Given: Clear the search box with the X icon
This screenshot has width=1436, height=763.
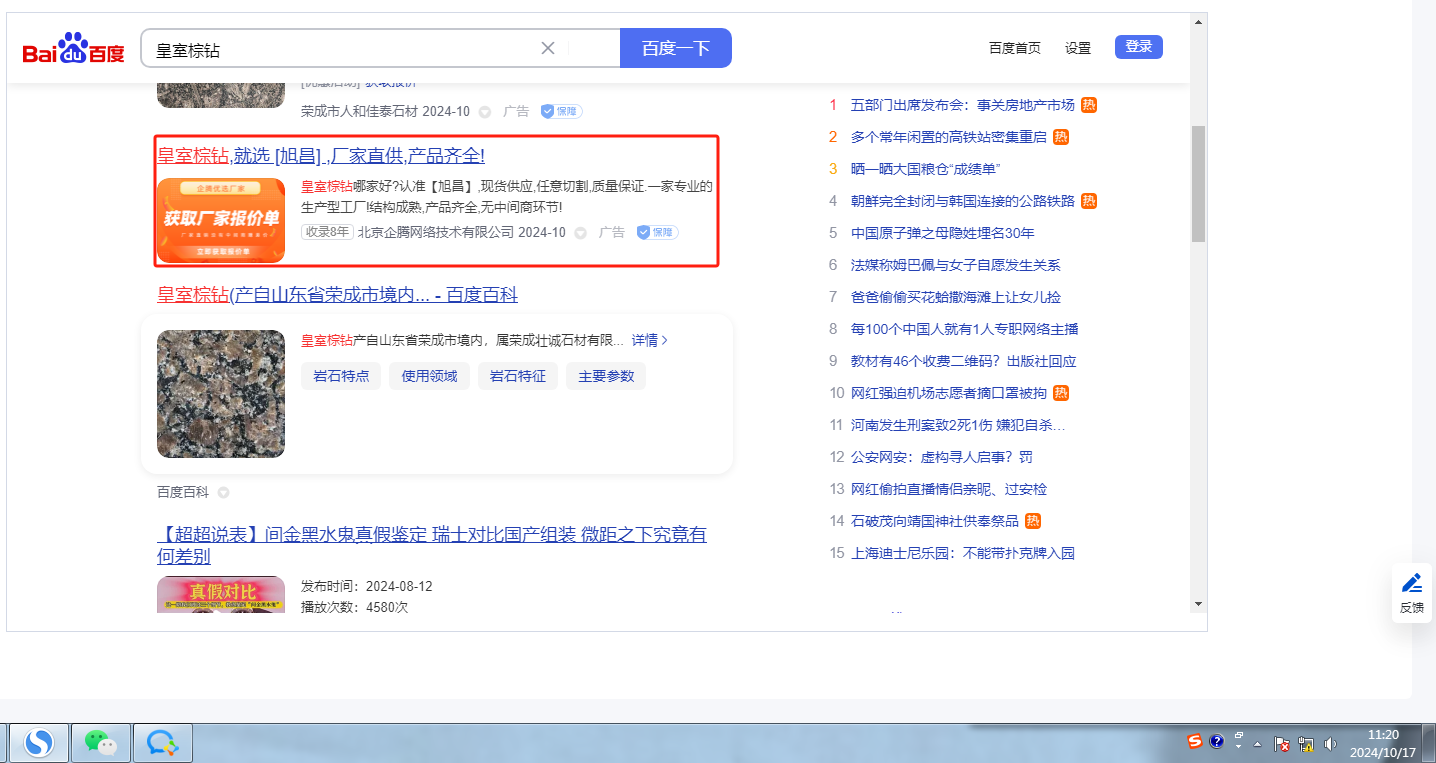Looking at the screenshot, I should click(x=548, y=48).
